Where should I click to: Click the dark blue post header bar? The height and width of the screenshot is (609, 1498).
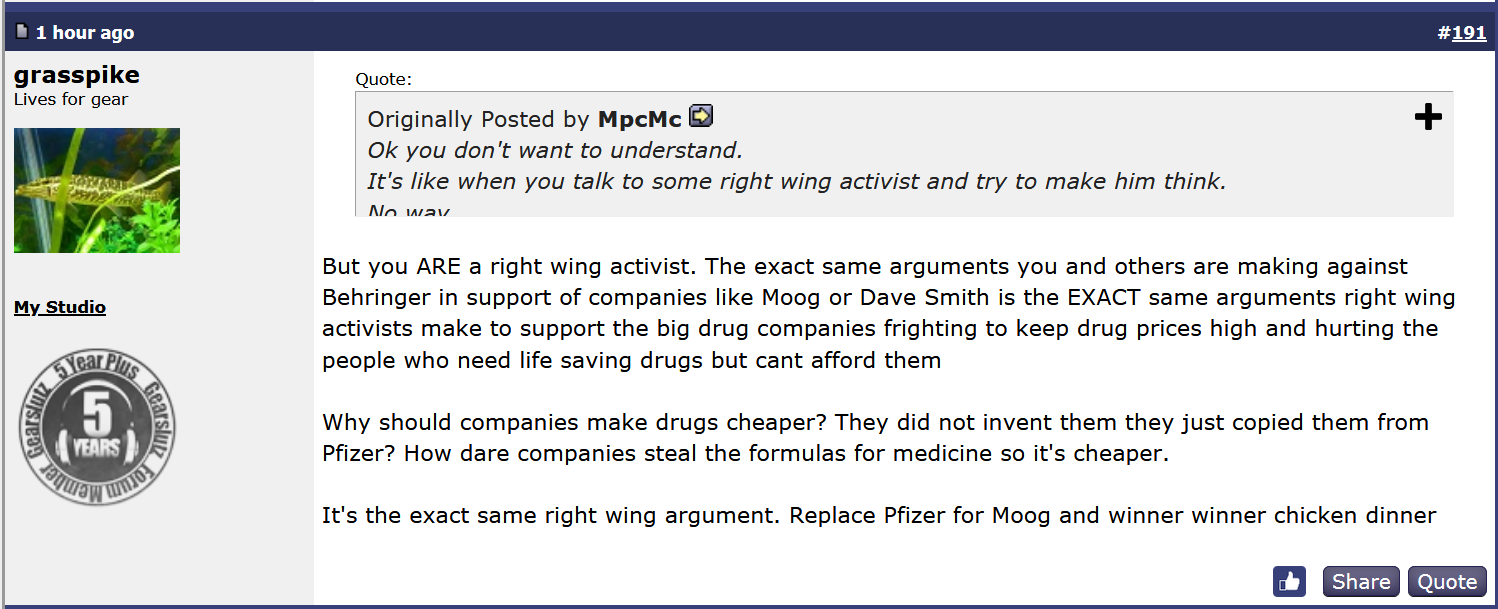click(749, 32)
